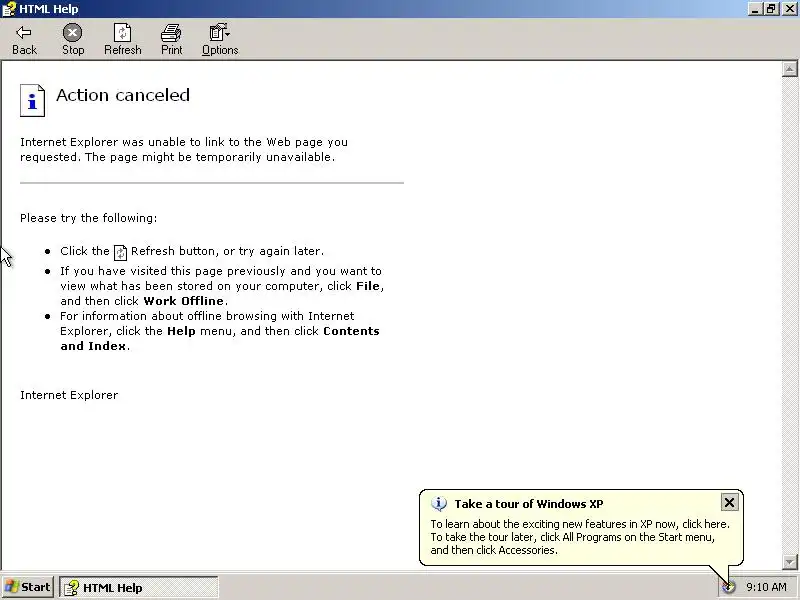Click the 9:10 AM system clock

tap(766, 587)
